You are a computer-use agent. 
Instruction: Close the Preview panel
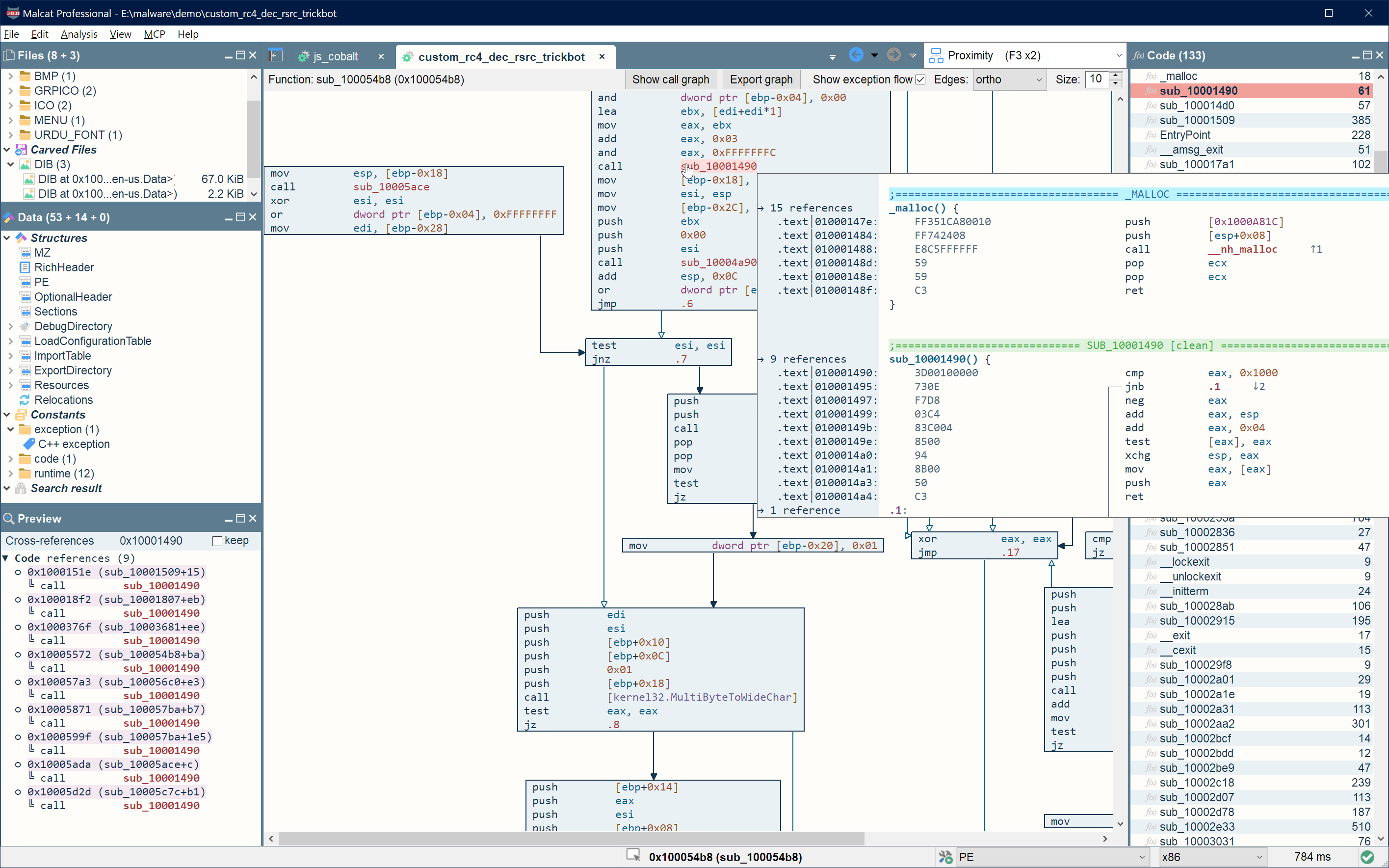click(253, 518)
